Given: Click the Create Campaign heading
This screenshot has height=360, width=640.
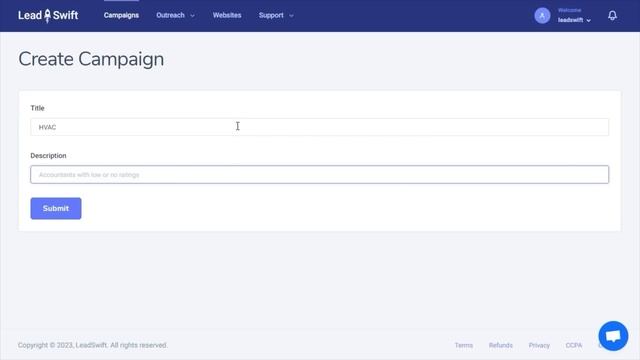Looking at the screenshot, I should pos(91,59).
